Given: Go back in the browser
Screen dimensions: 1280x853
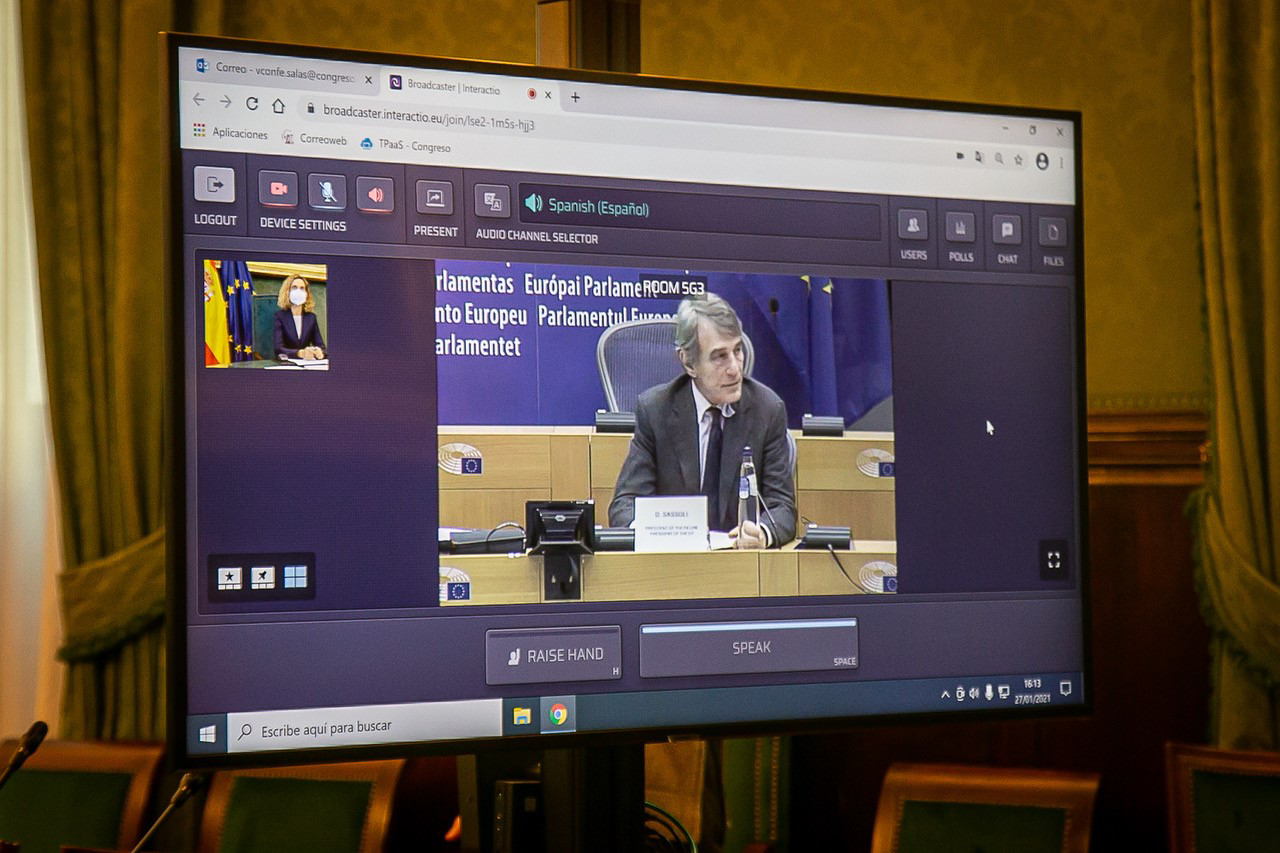Looking at the screenshot, I should click(198, 99).
